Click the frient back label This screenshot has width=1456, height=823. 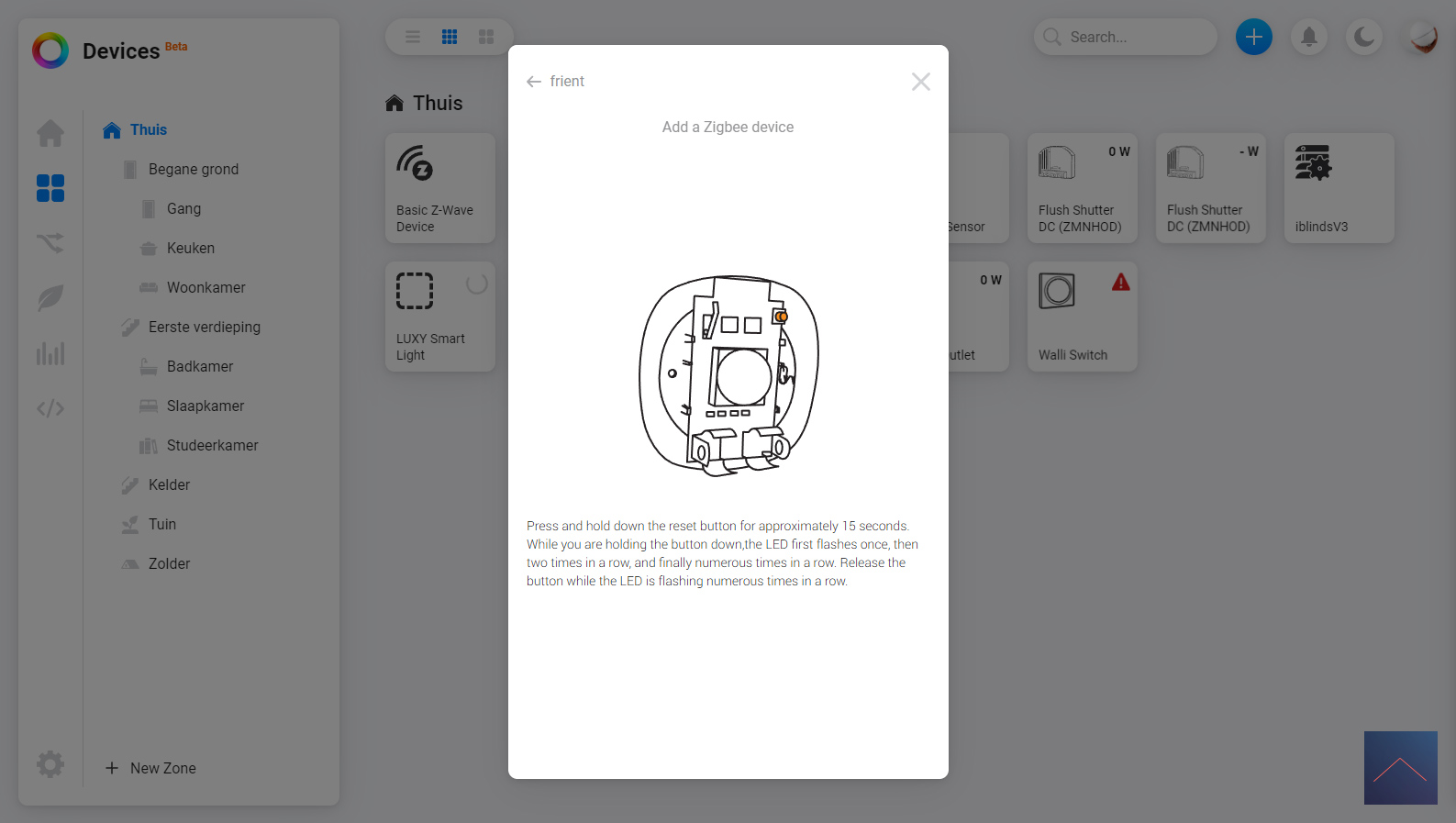click(x=567, y=82)
